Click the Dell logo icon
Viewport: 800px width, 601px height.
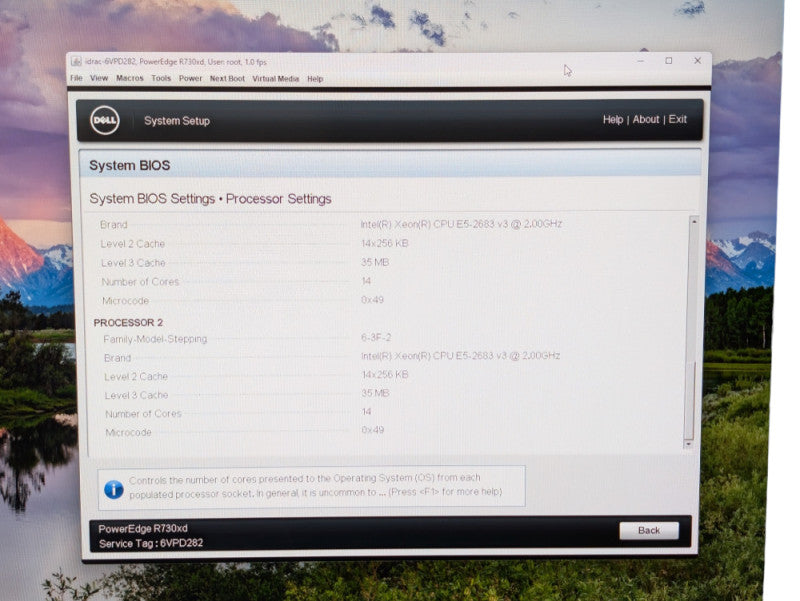(105, 120)
